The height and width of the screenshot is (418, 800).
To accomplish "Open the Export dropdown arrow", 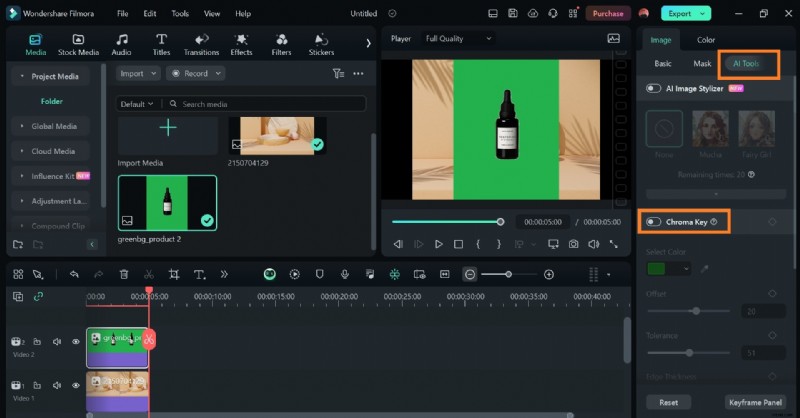I will [x=703, y=14].
